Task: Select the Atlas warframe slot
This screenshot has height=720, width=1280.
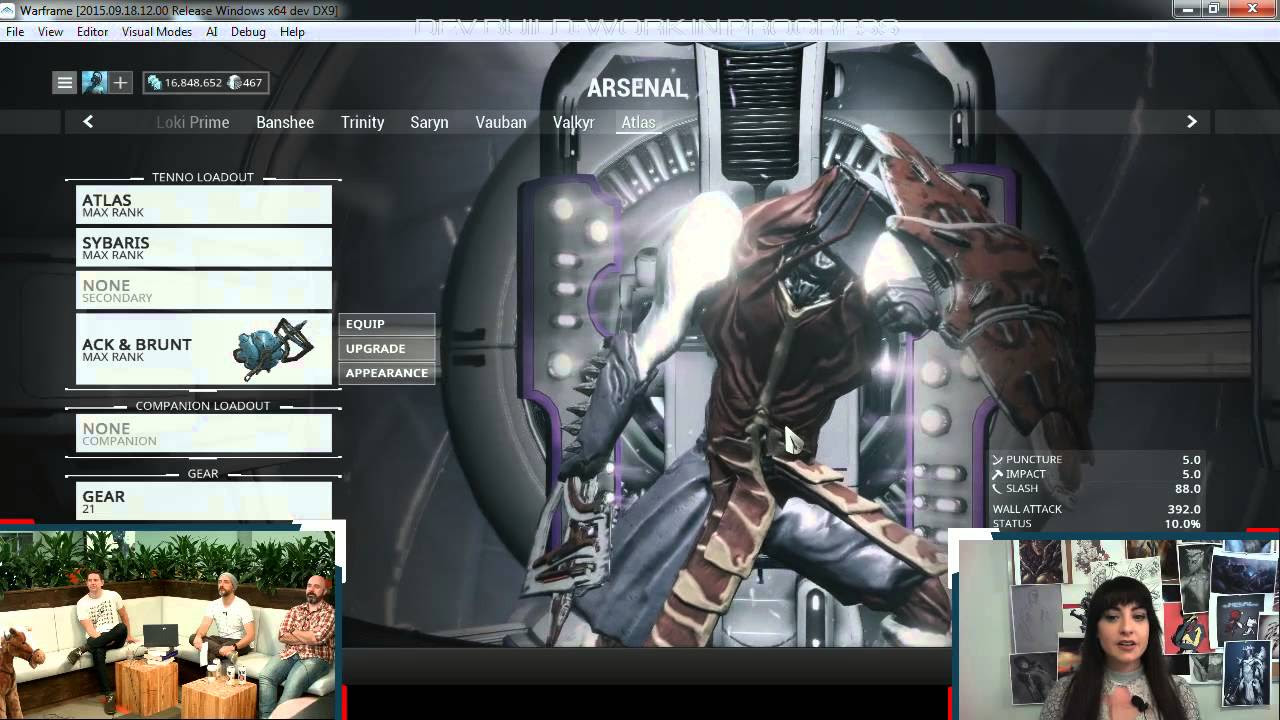Action: pos(204,205)
